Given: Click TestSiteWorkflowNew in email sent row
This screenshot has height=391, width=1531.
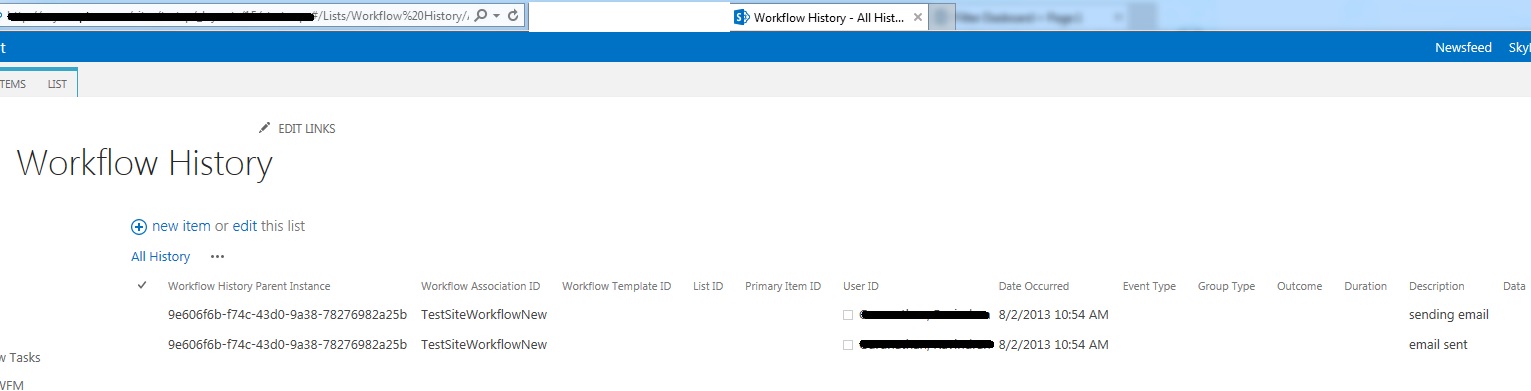Looking at the screenshot, I should 484,345.
